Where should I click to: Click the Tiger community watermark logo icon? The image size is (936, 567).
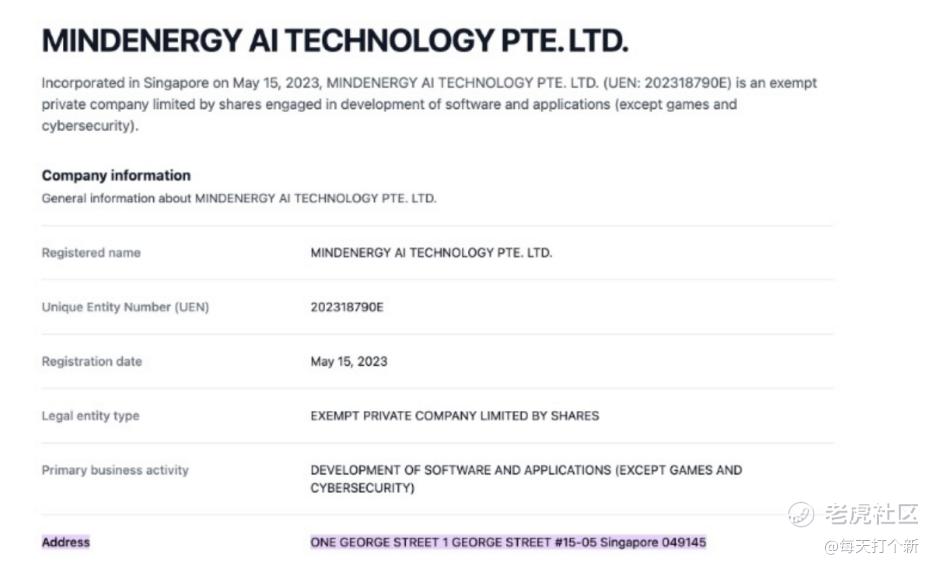pos(801,514)
